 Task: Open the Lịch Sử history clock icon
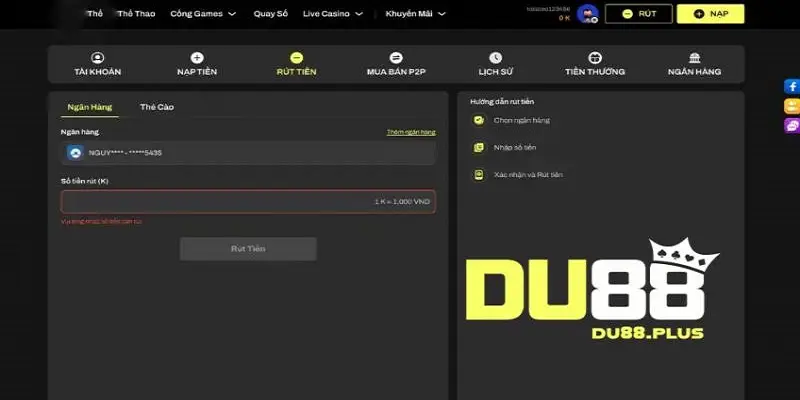[x=495, y=58]
